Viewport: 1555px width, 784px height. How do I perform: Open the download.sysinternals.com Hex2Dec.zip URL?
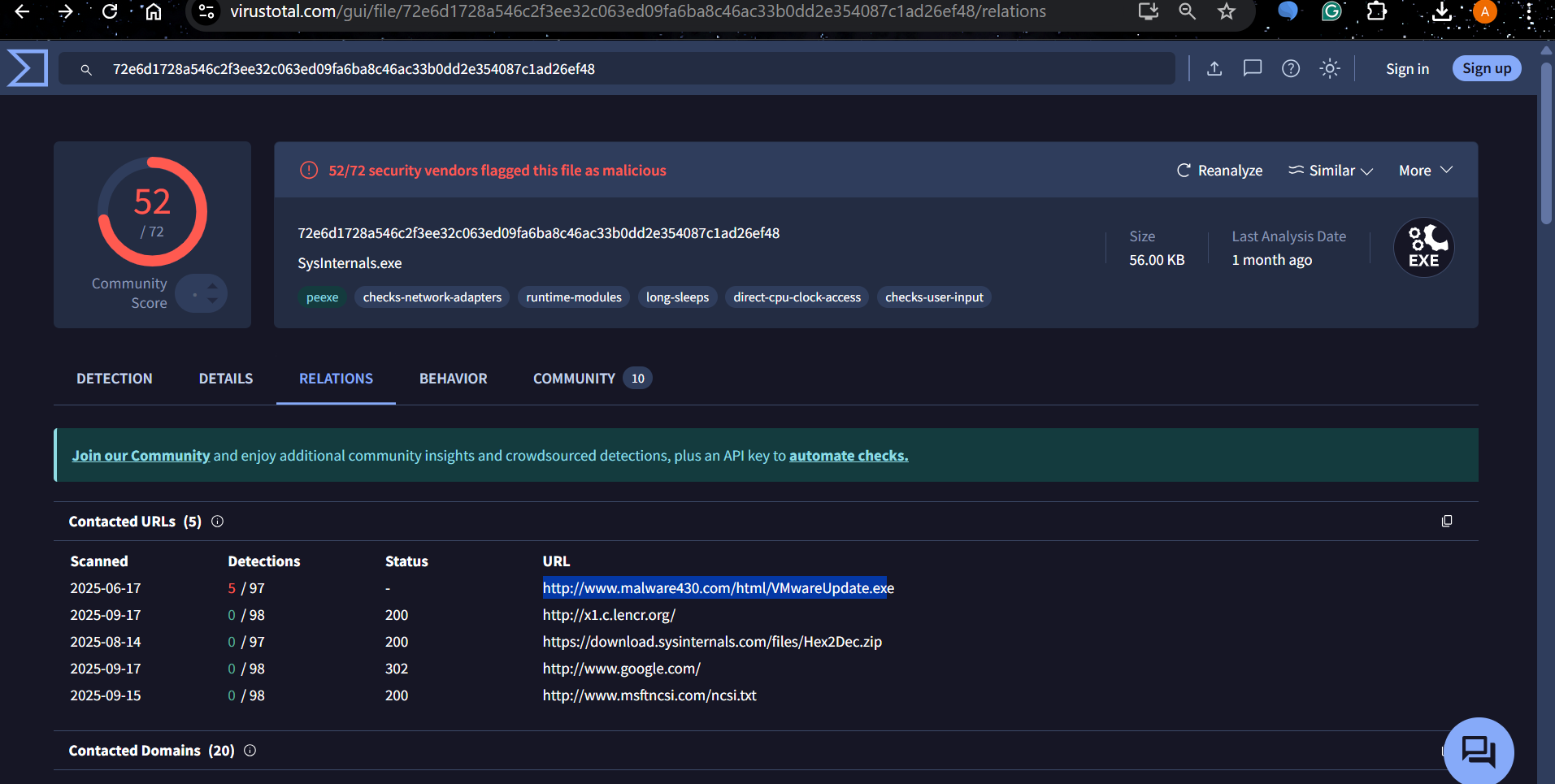pos(712,642)
